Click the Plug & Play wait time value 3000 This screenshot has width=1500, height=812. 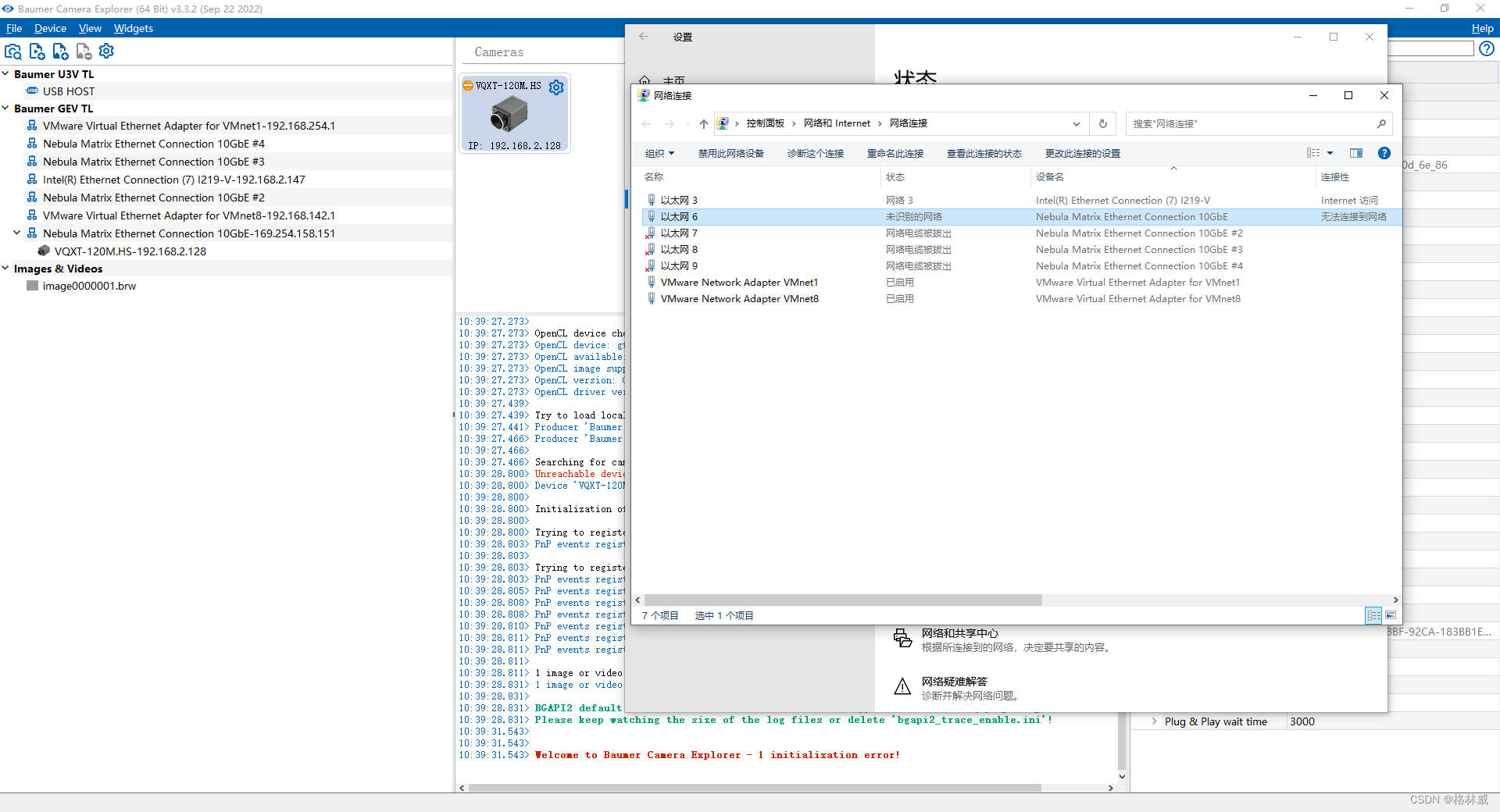(1302, 721)
